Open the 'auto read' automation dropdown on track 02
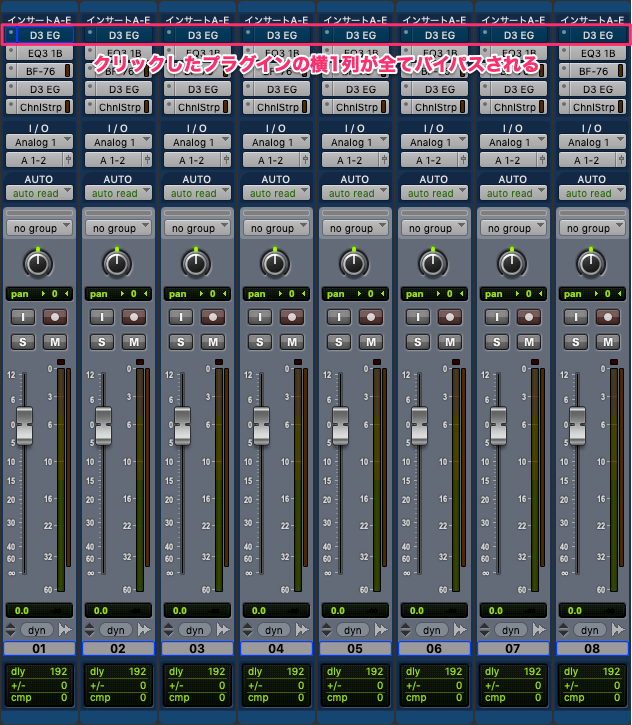 click(x=118, y=193)
